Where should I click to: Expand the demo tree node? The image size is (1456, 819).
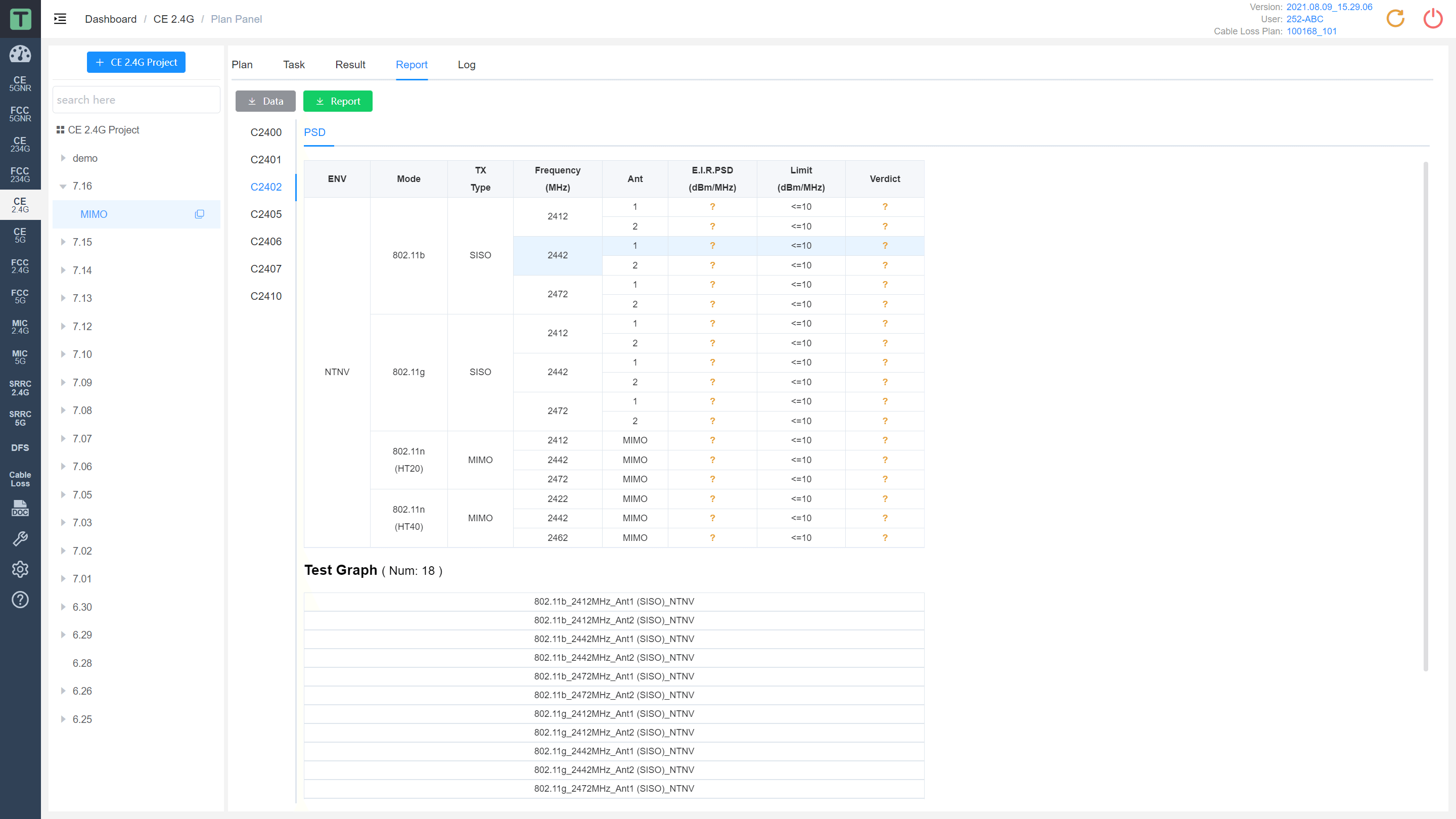pyautogui.click(x=63, y=158)
